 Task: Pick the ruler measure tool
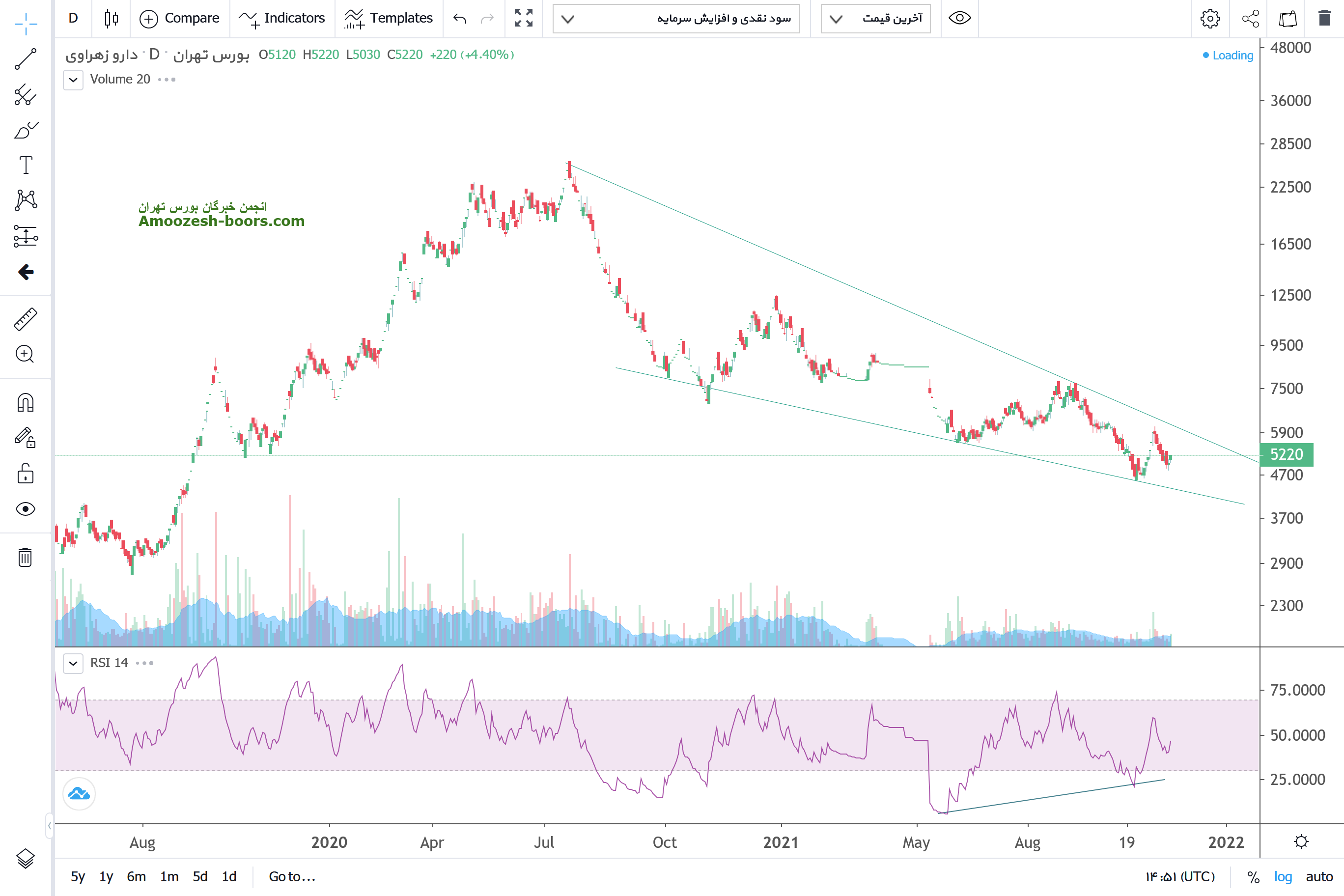pos(25,319)
